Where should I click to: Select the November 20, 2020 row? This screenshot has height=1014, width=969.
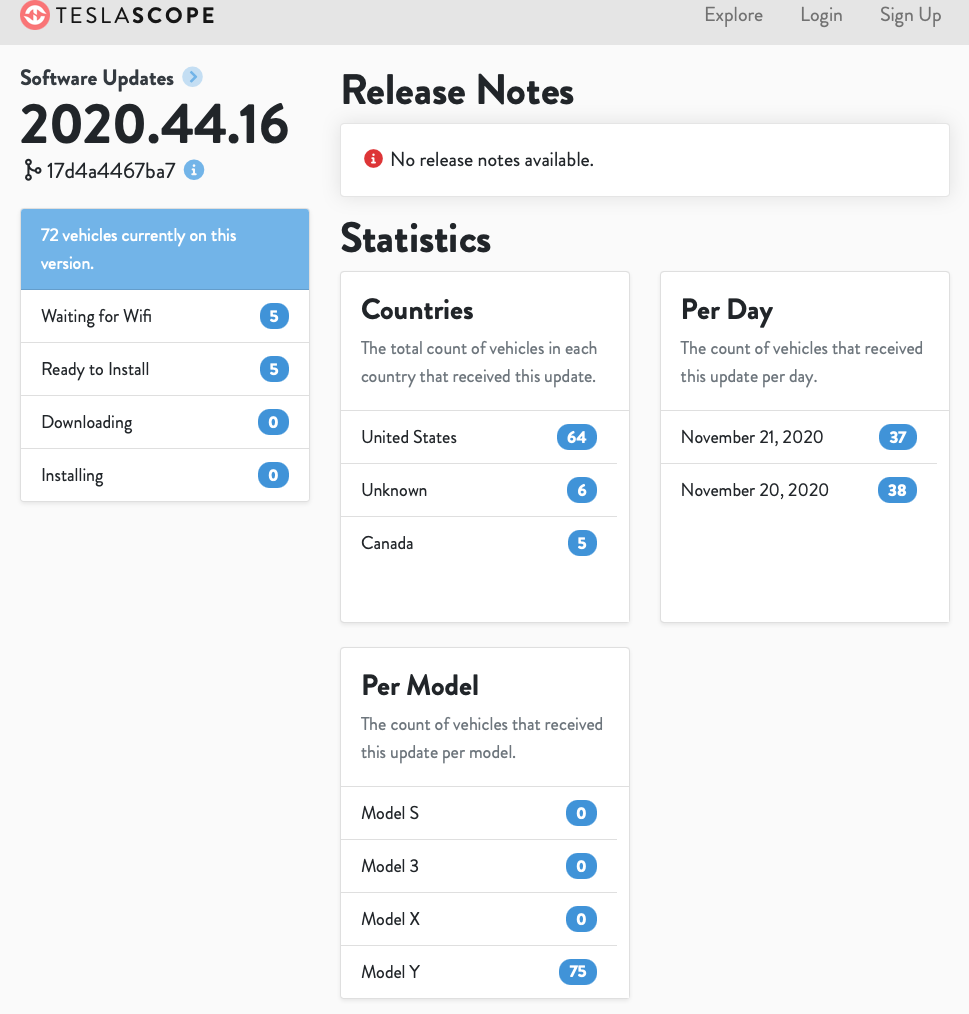coord(799,490)
